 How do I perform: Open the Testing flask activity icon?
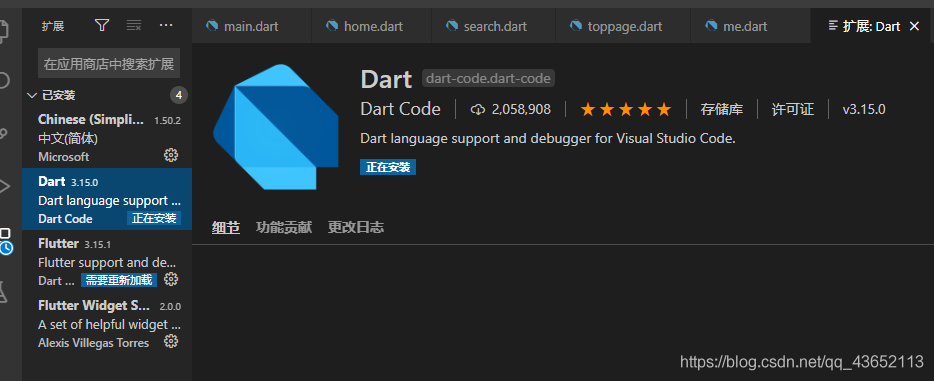point(4,292)
